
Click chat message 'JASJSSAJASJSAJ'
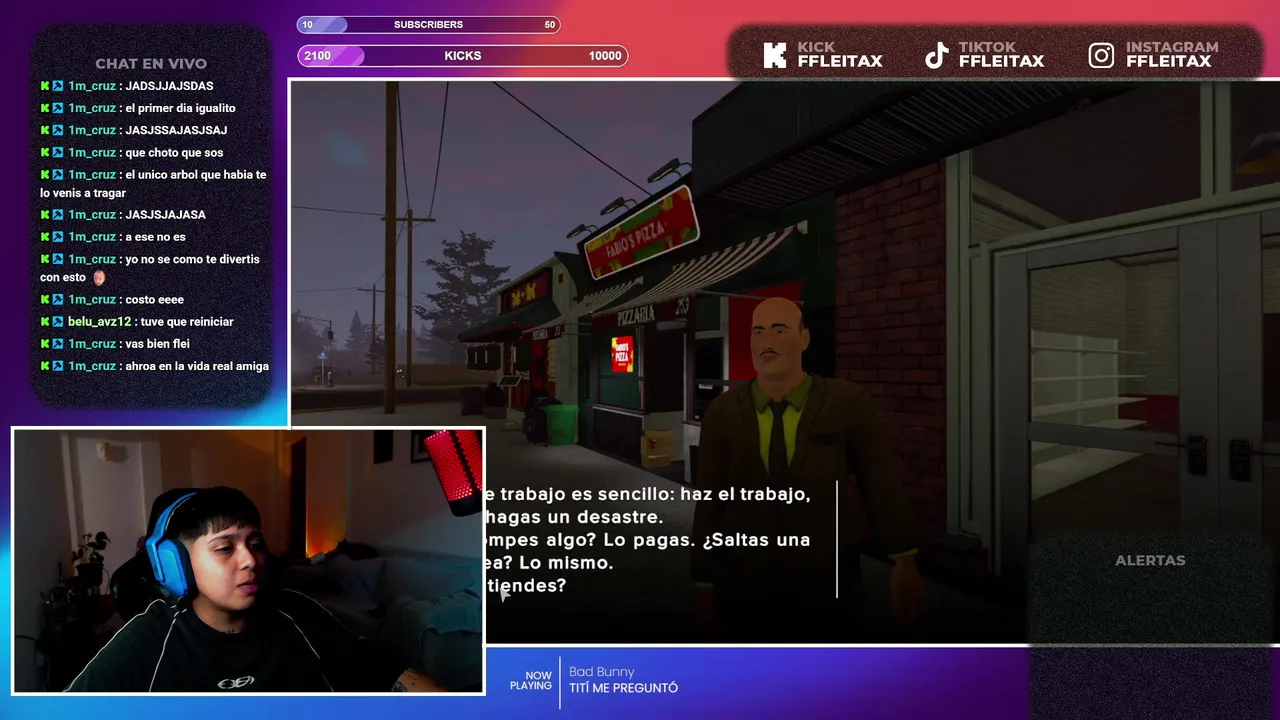coord(176,130)
